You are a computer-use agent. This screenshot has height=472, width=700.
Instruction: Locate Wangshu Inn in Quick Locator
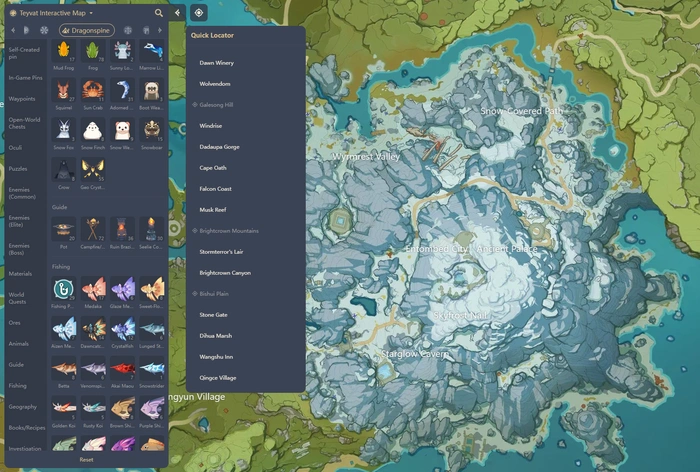(x=216, y=357)
